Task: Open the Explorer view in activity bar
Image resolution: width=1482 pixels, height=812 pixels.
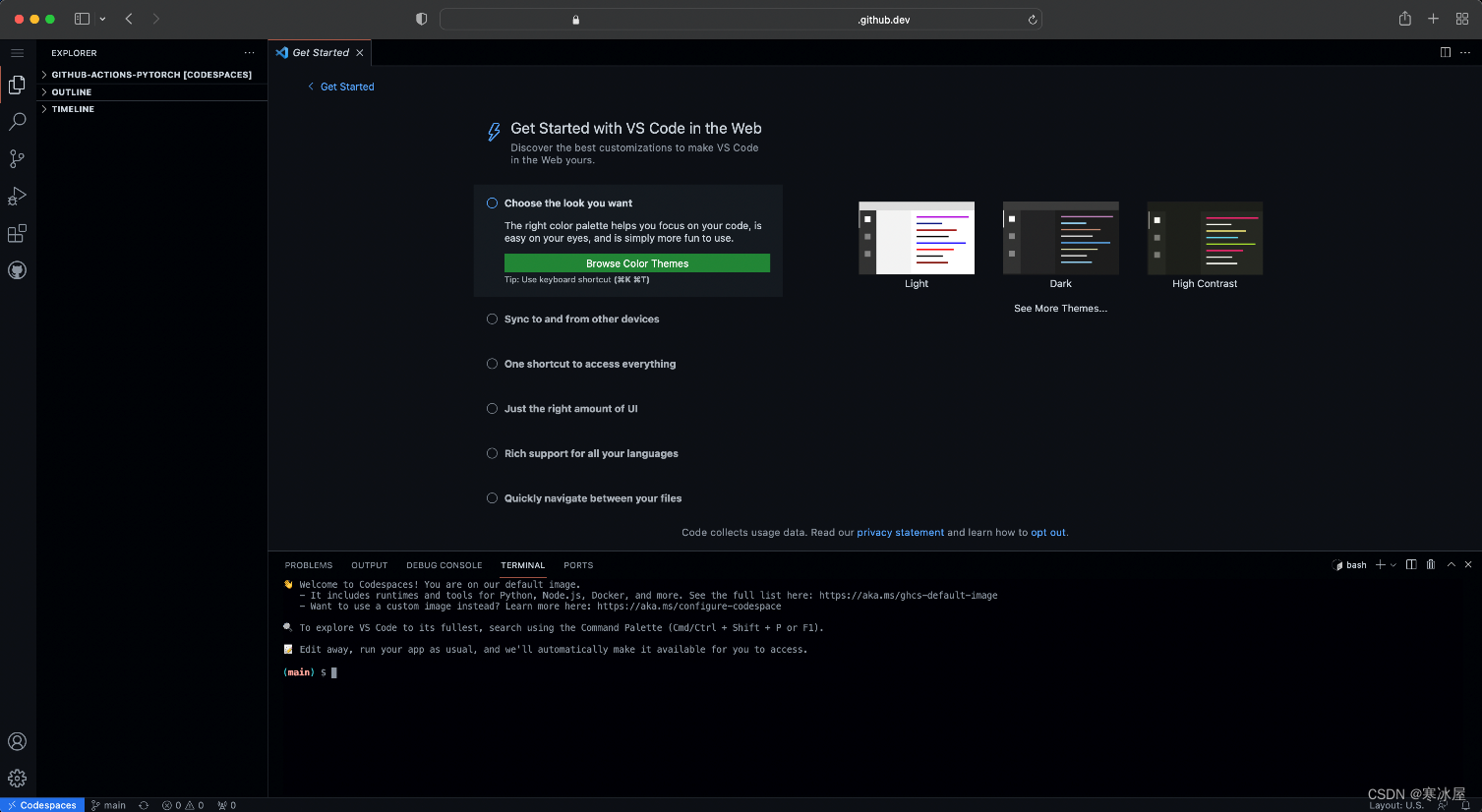Action: 17,86
